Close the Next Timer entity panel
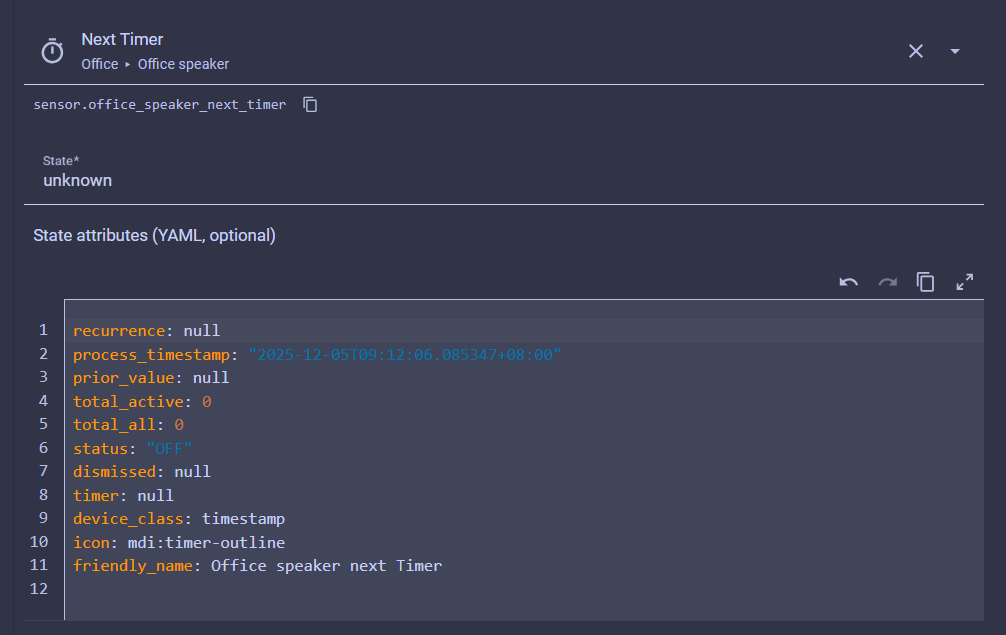The image size is (1006, 635). tap(915, 51)
